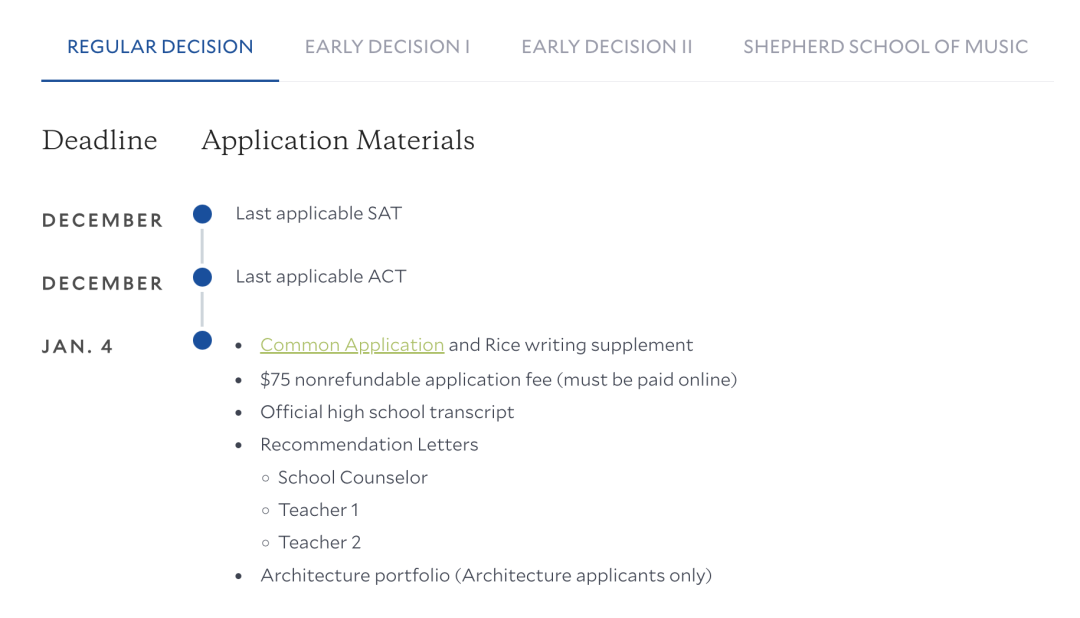The image size is (1080, 618).
Task: Click the Deadline column heading
Action: pyautogui.click(x=99, y=141)
